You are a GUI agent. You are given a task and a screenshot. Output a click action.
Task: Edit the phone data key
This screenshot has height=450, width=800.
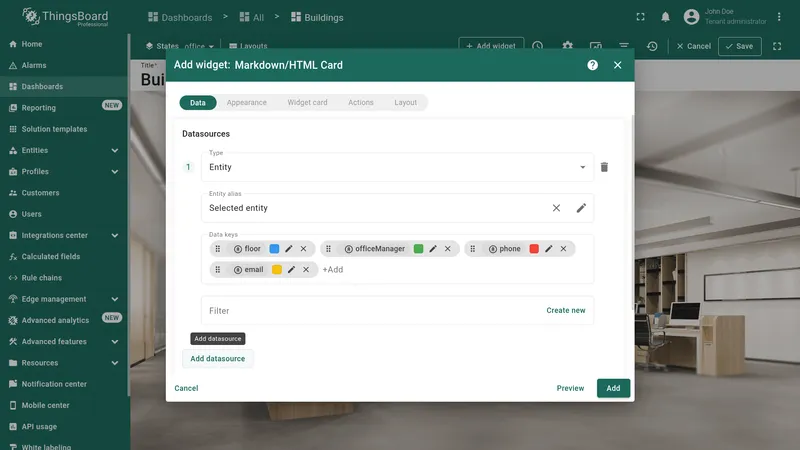tap(548, 248)
